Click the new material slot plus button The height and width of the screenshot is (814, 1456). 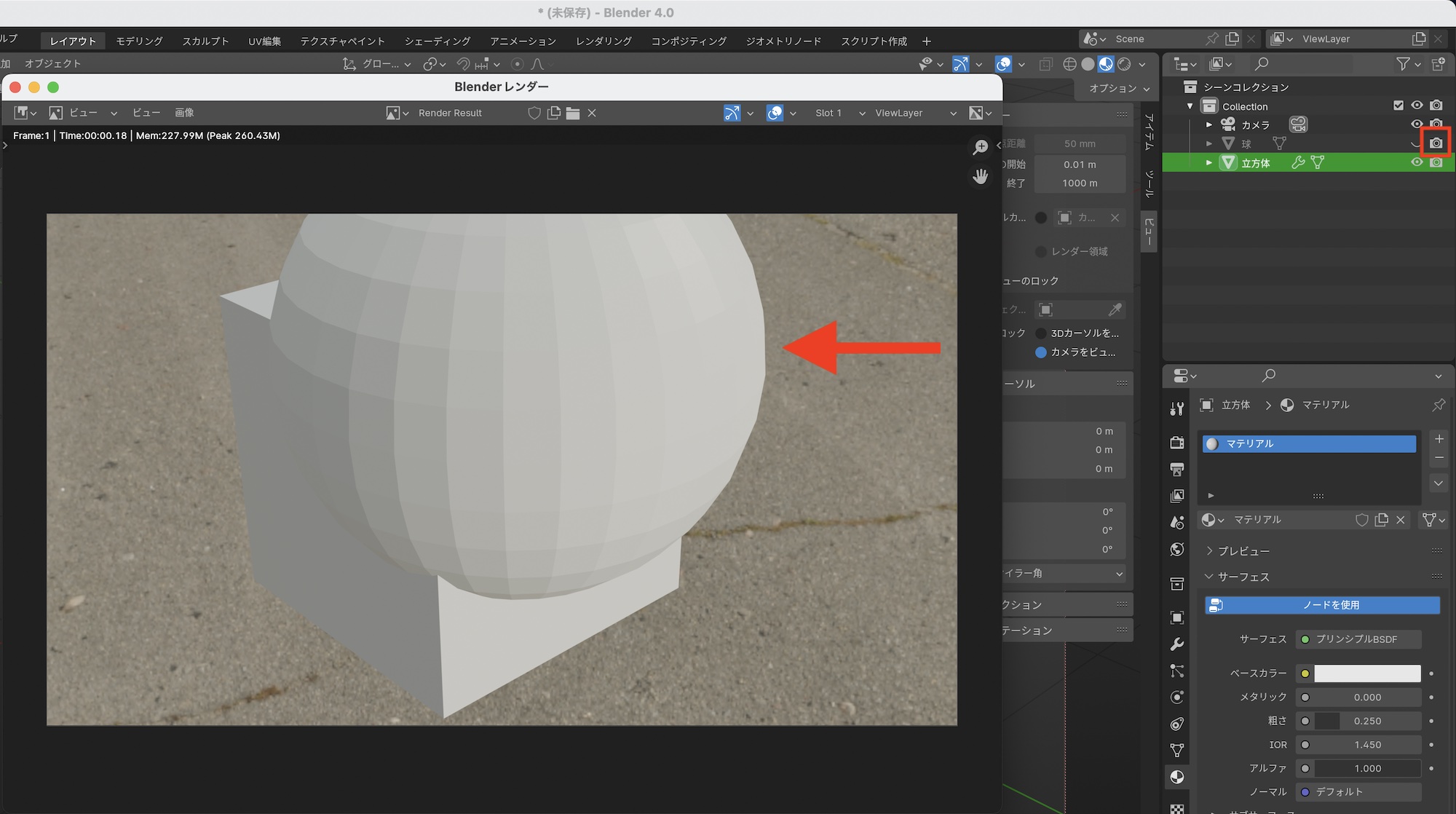(1439, 438)
